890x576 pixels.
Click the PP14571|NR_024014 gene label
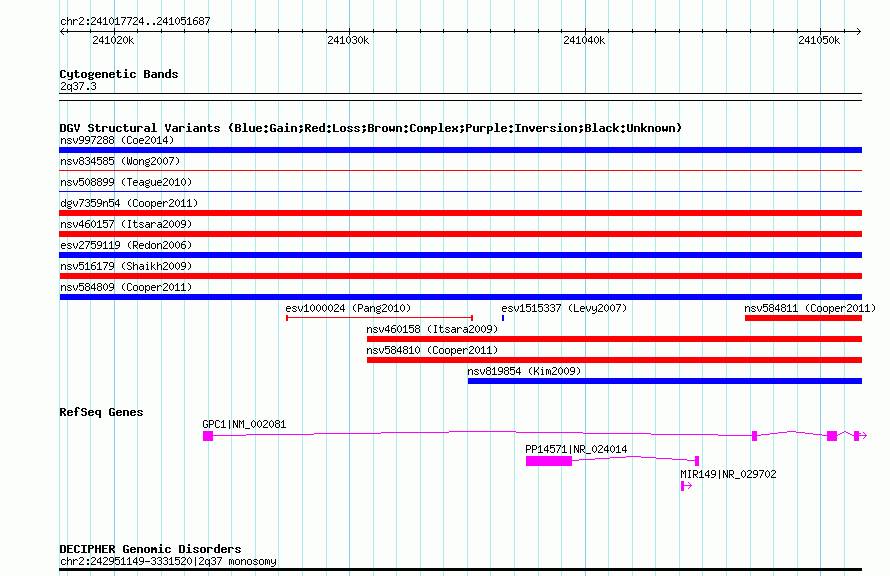(576, 449)
